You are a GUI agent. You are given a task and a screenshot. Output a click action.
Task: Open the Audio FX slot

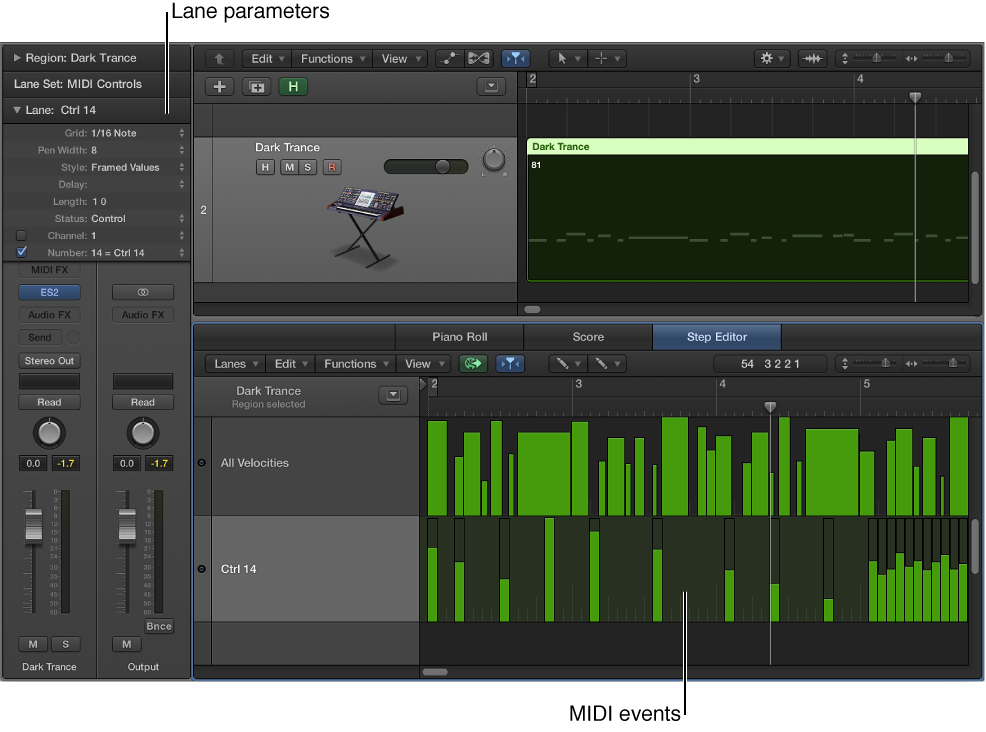tap(49, 314)
